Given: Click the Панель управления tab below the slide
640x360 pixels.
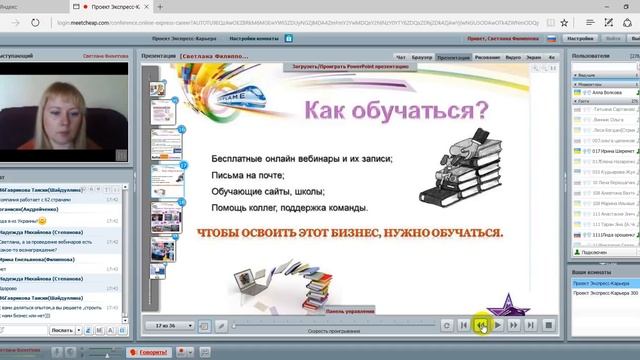Looking at the screenshot, I should point(350,311).
